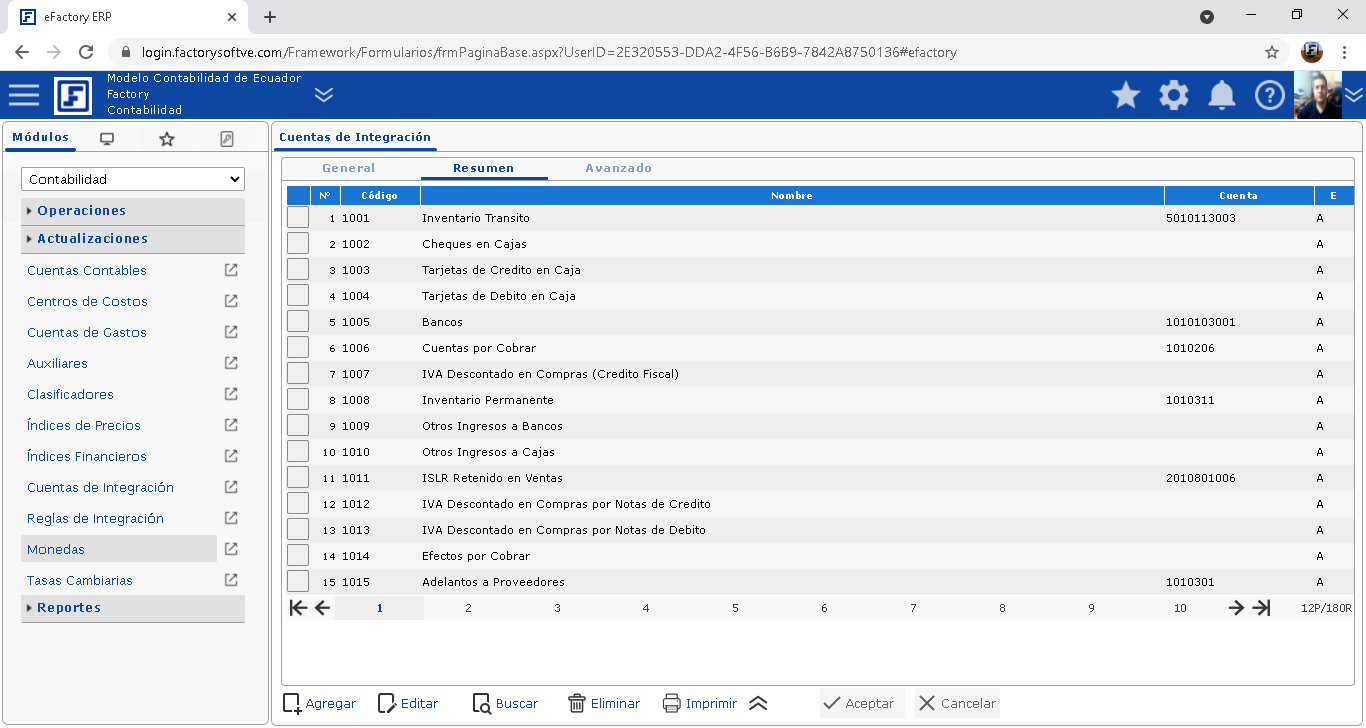Click the favorites star in header
Image resolution: width=1366 pixels, height=728 pixels.
coord(1126,95)
